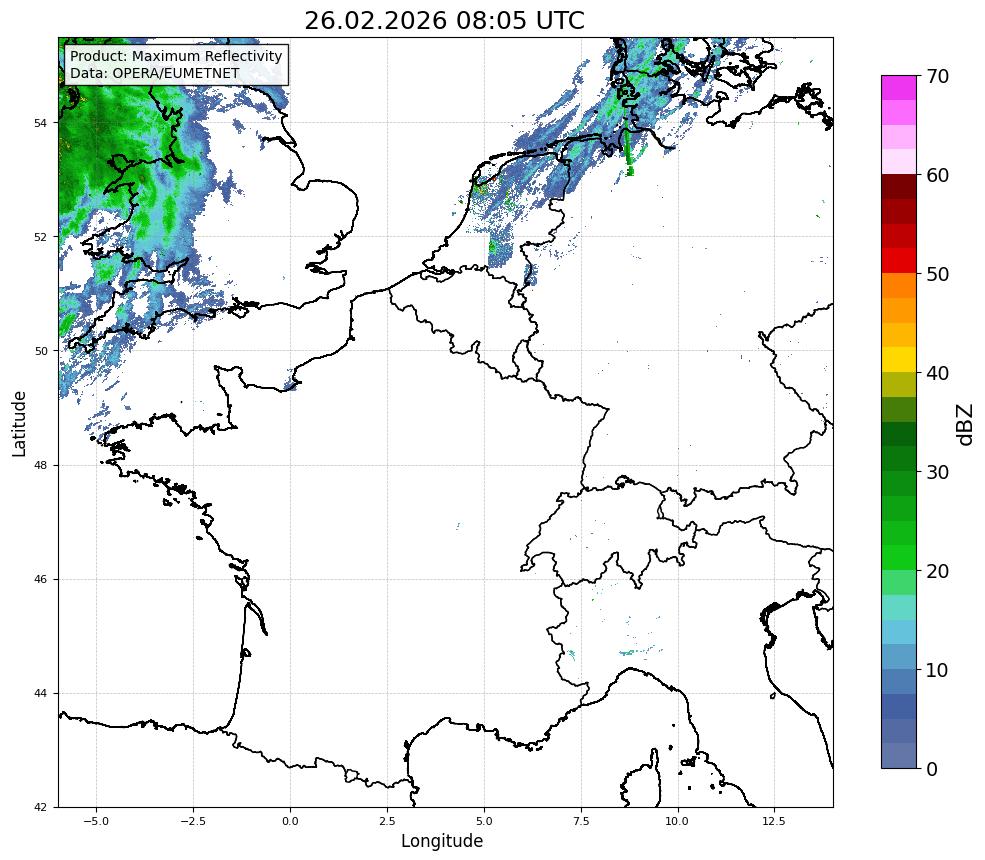Click the latitude tick label 42
Viewport: 985px width, 860px height.
pos(40,807)
